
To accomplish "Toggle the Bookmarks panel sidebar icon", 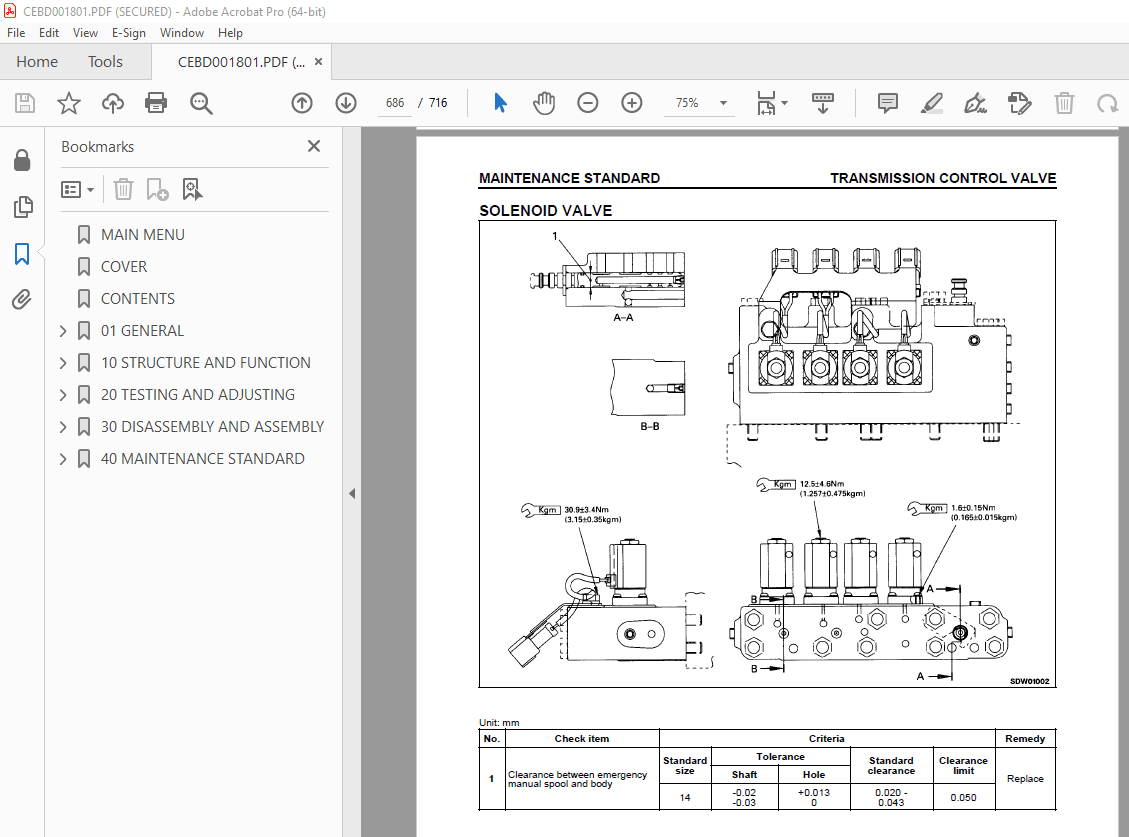I will (x=22, y=254).
